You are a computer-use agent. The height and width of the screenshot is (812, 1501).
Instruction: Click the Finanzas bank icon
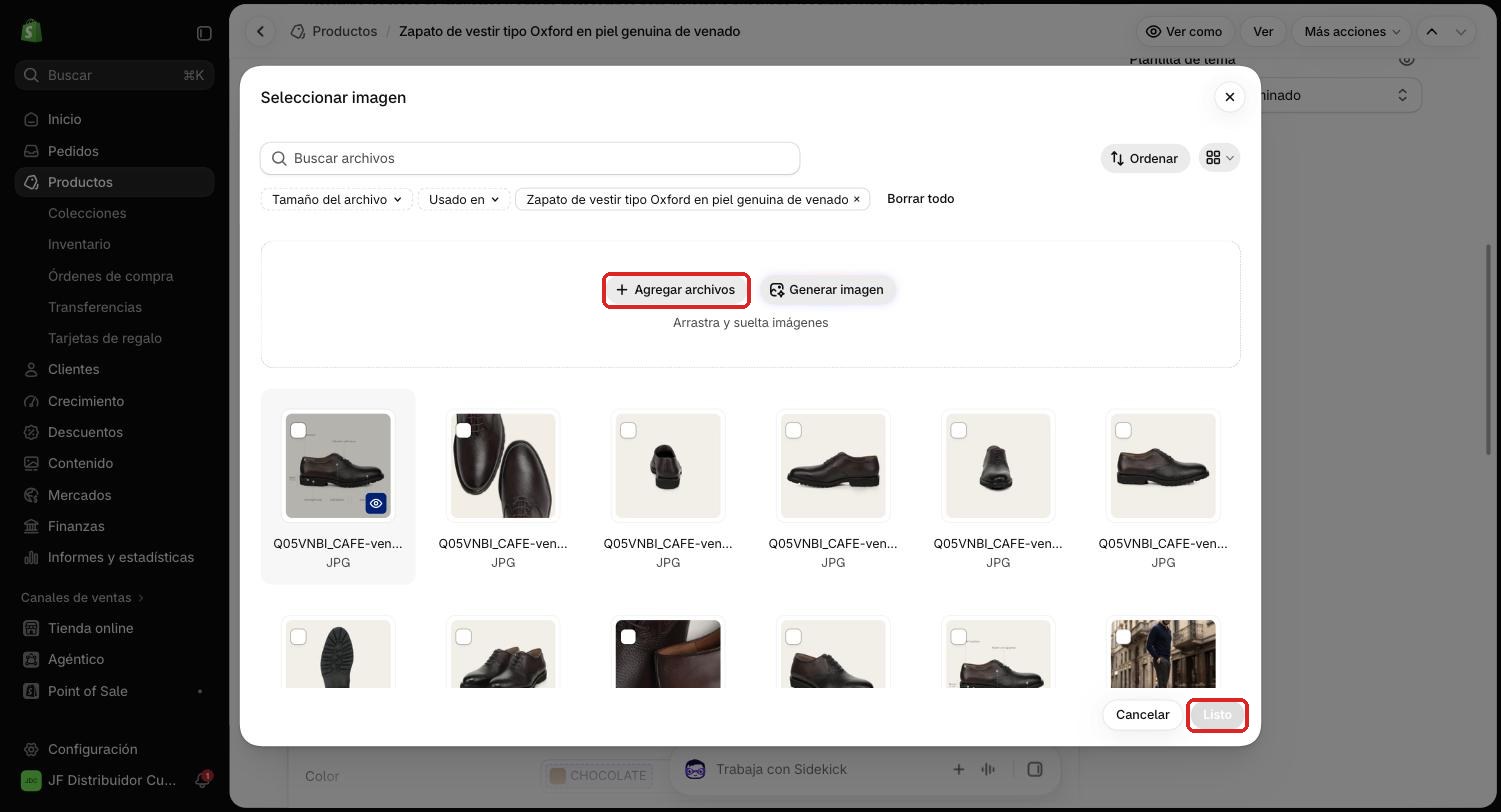tap(31, 526)
